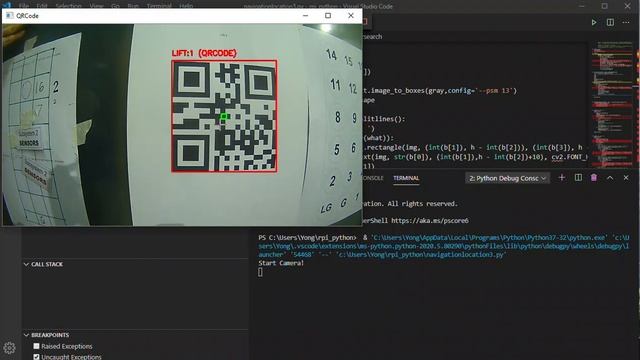The image size is (640, 360).
Task: Open editor More Actions ellipsis menu
Action: pos(626,22)
